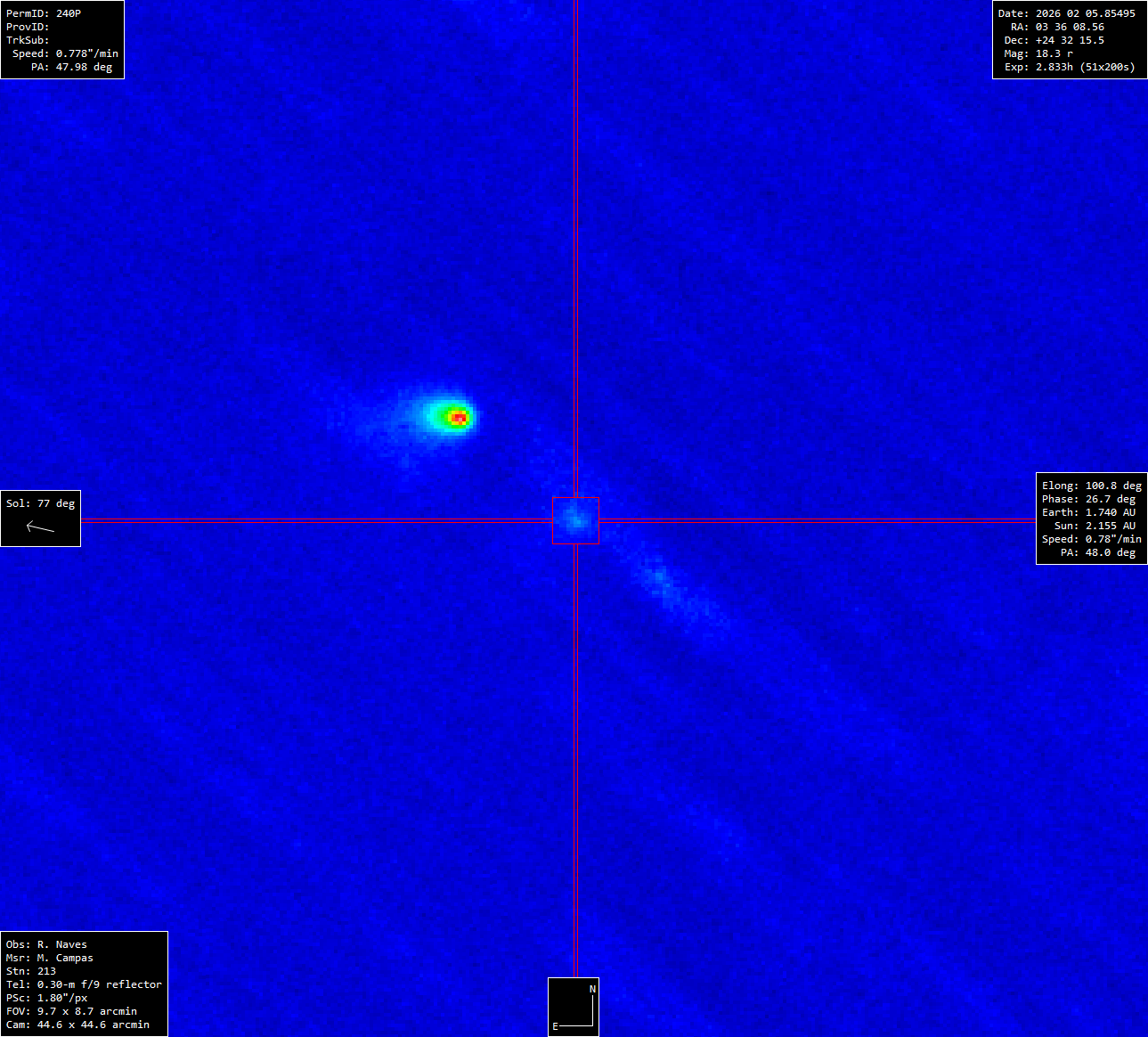Select the Mag: 18.3 r reading
This screenshot has width=1148, height=1037.
[x=1038, y=53]
